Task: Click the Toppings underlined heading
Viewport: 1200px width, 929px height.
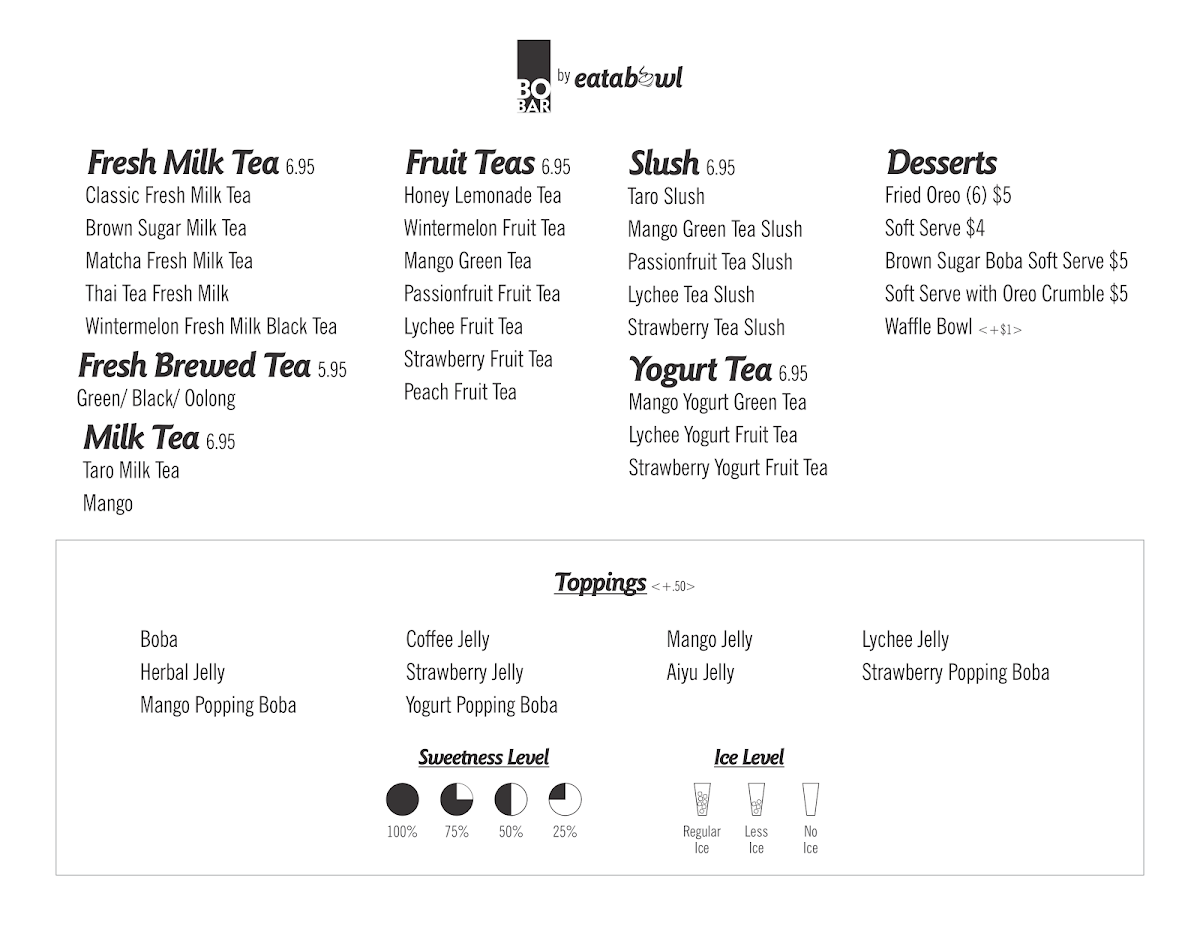Action: (600, 582)
